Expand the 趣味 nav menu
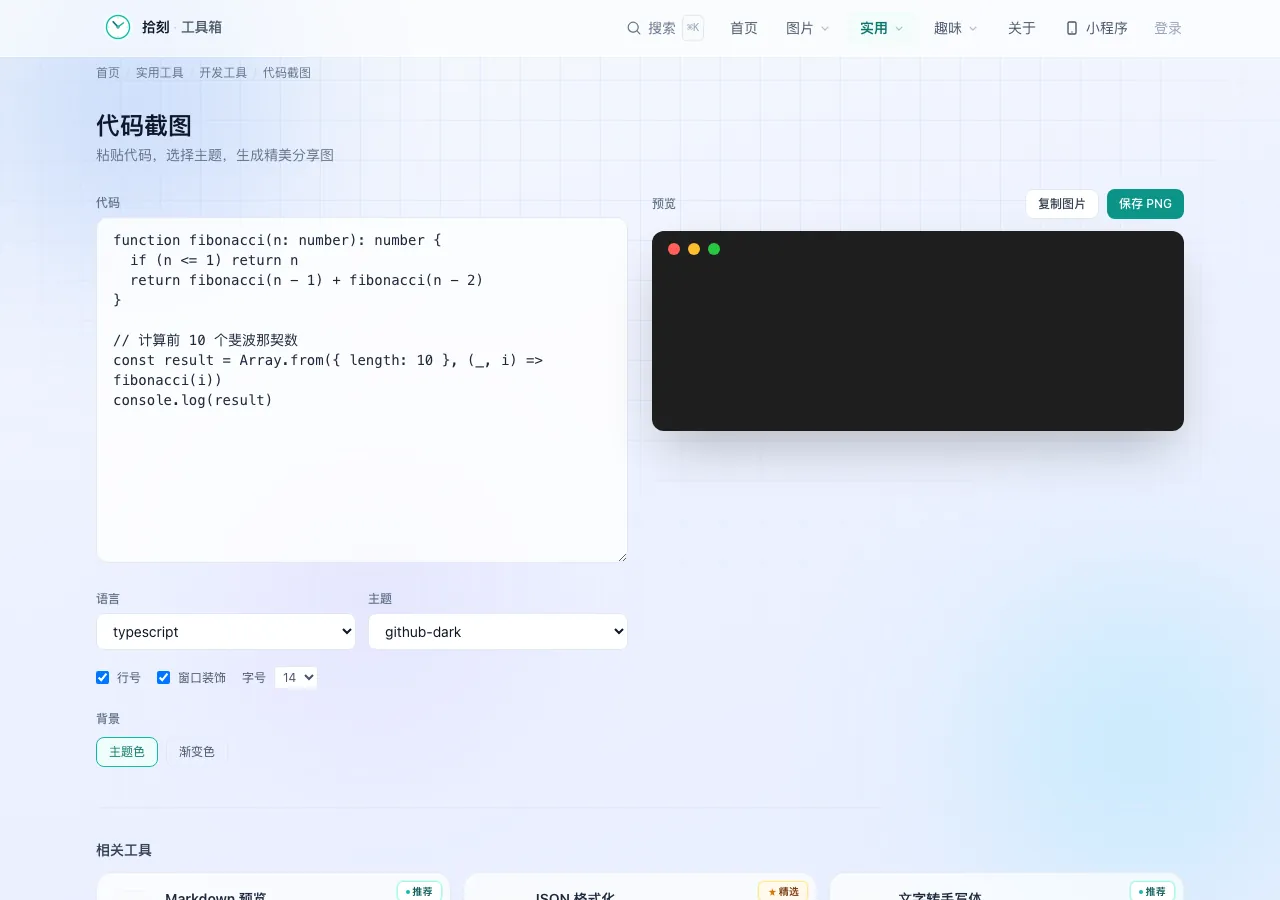This screenshot has height=900, width=1280. click(956, 28)
